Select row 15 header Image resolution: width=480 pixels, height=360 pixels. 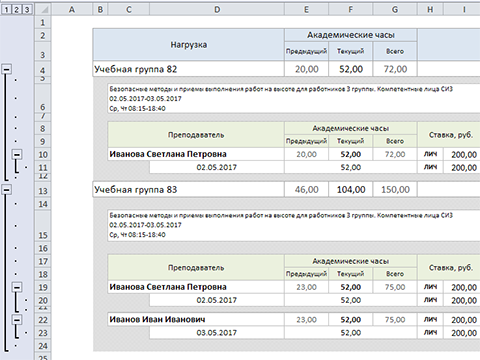[x=43, y=226]
